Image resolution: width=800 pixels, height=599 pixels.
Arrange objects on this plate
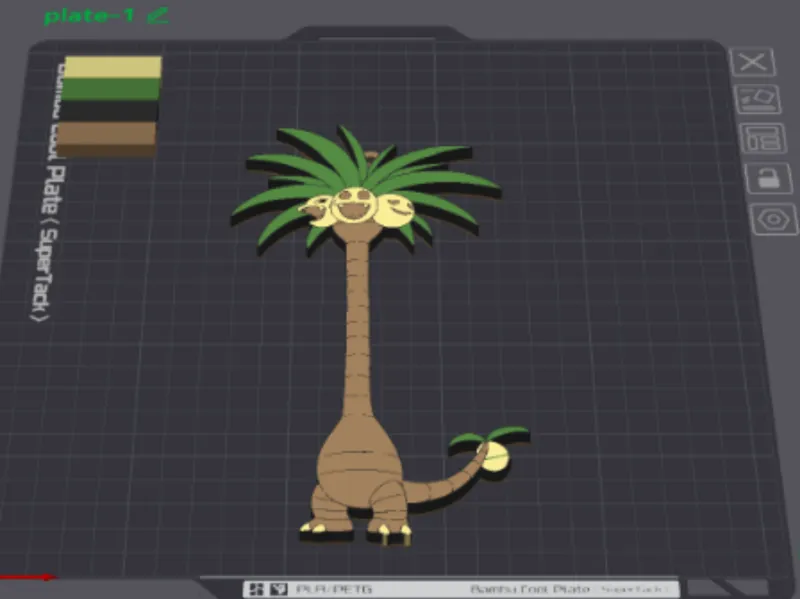[x=763, y=138]
